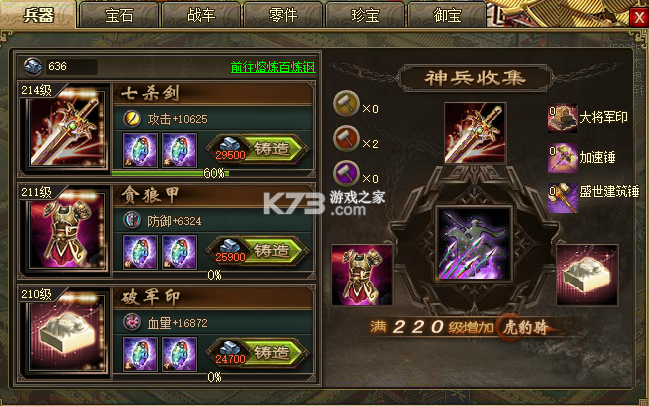Click 铸造 button costing 29500

[x=258, y=149]
